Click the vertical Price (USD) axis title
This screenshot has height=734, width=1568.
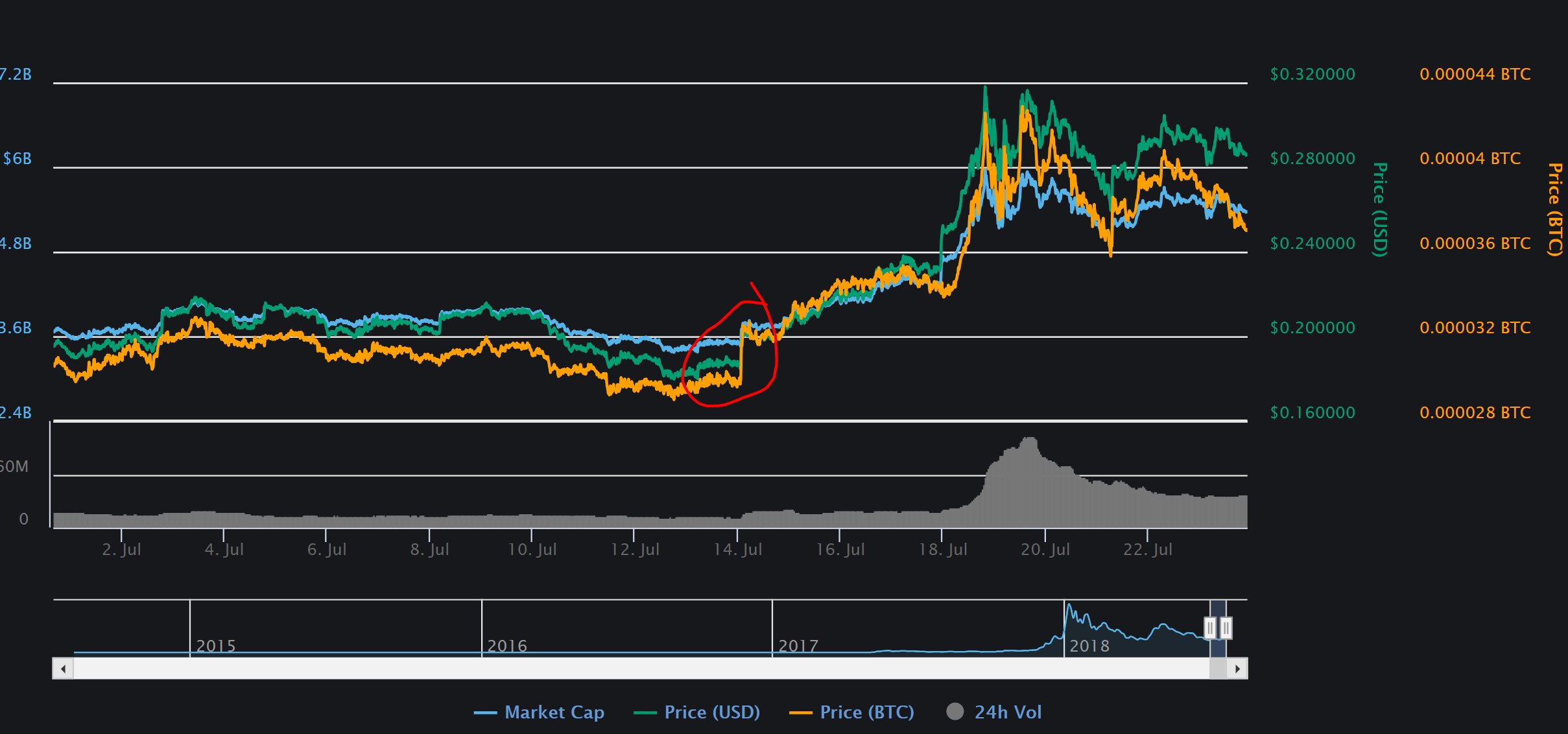pyautogui.click(x=1380, y=209)
